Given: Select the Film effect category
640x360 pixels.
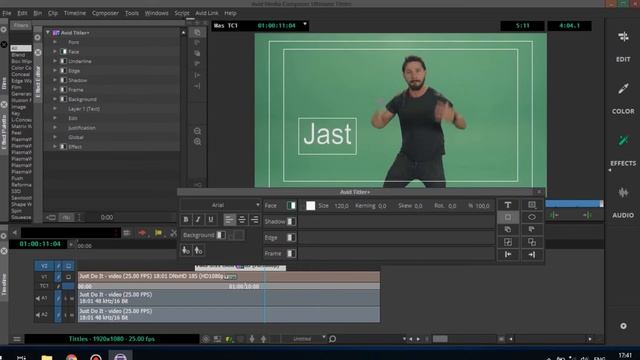Looking at the screenshot, I should pos(16,87).
